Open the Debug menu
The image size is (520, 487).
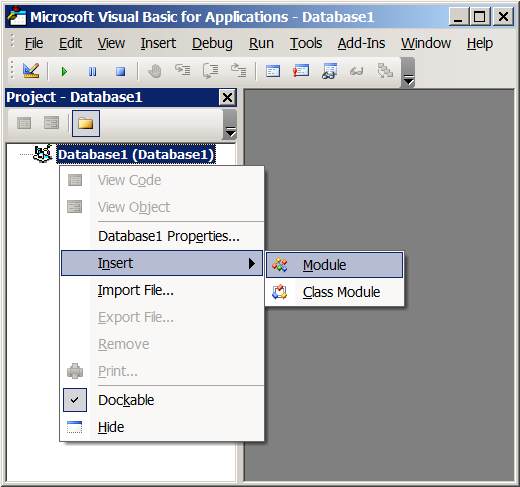coord(212,43)
